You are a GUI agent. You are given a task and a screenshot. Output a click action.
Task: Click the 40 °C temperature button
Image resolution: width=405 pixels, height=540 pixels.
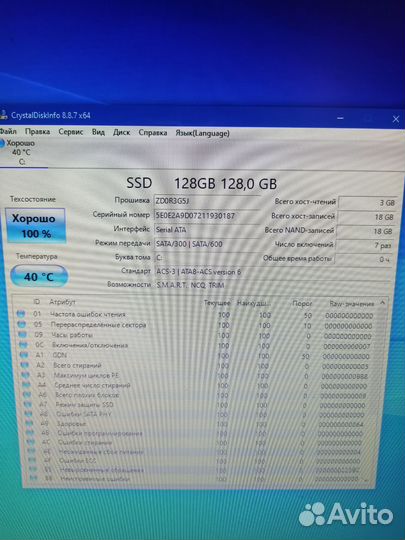[x=39, y=276]
